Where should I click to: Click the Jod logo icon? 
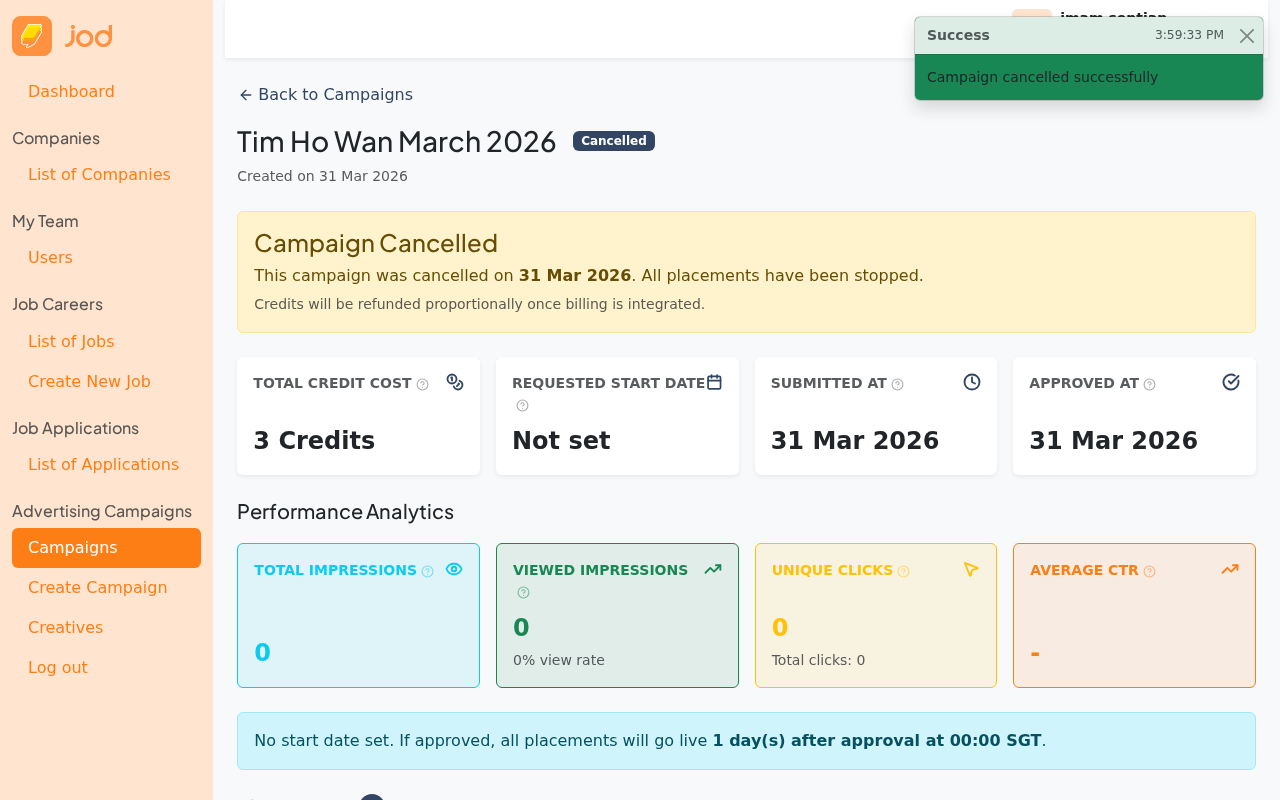pos(31,35)
